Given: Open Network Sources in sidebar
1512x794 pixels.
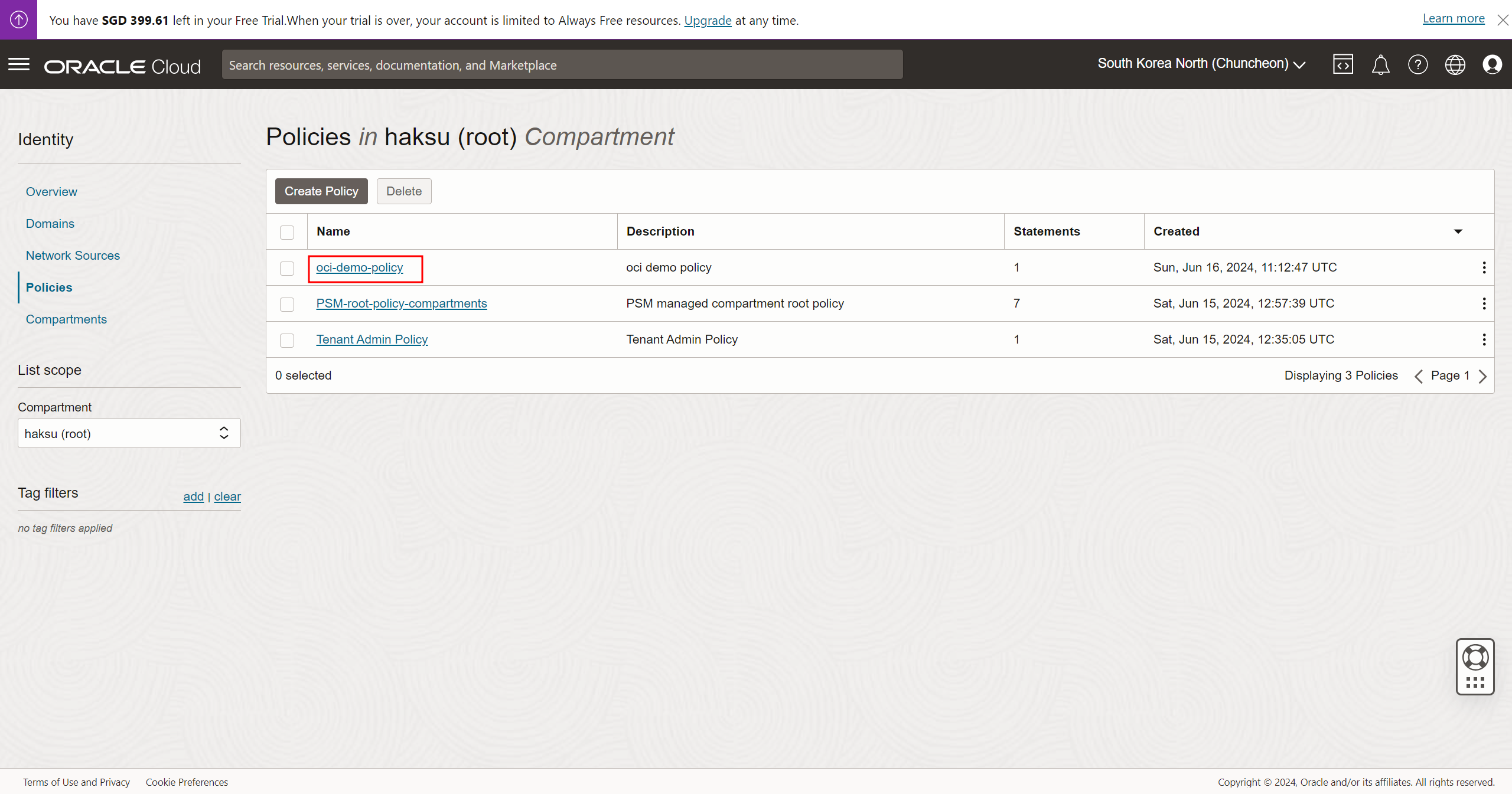Looking at the screenshot, I should click(73, 256).
